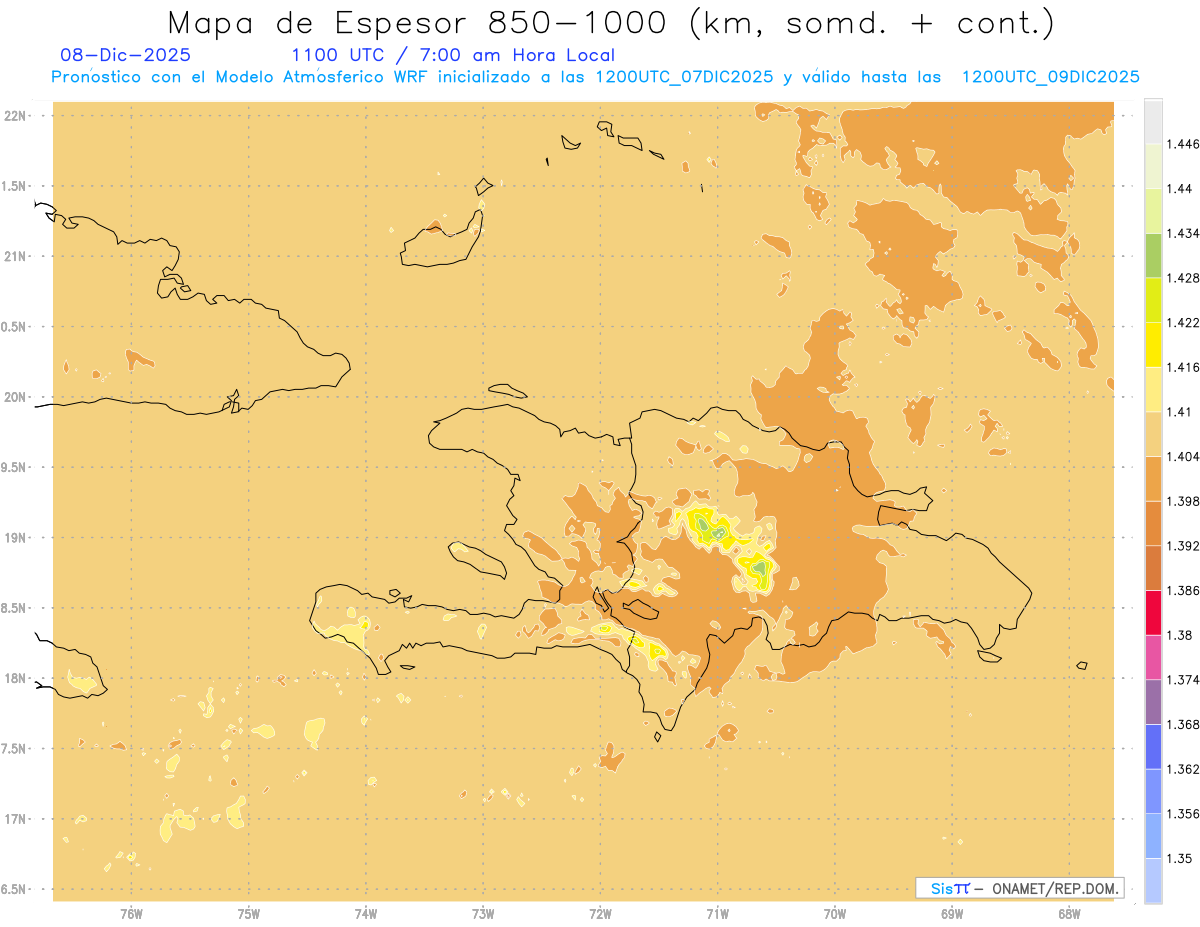Click the colorbar value '1.362'
This screenshot has height=927, width=1200.
pyautogui.click(x=1184, y=769)
